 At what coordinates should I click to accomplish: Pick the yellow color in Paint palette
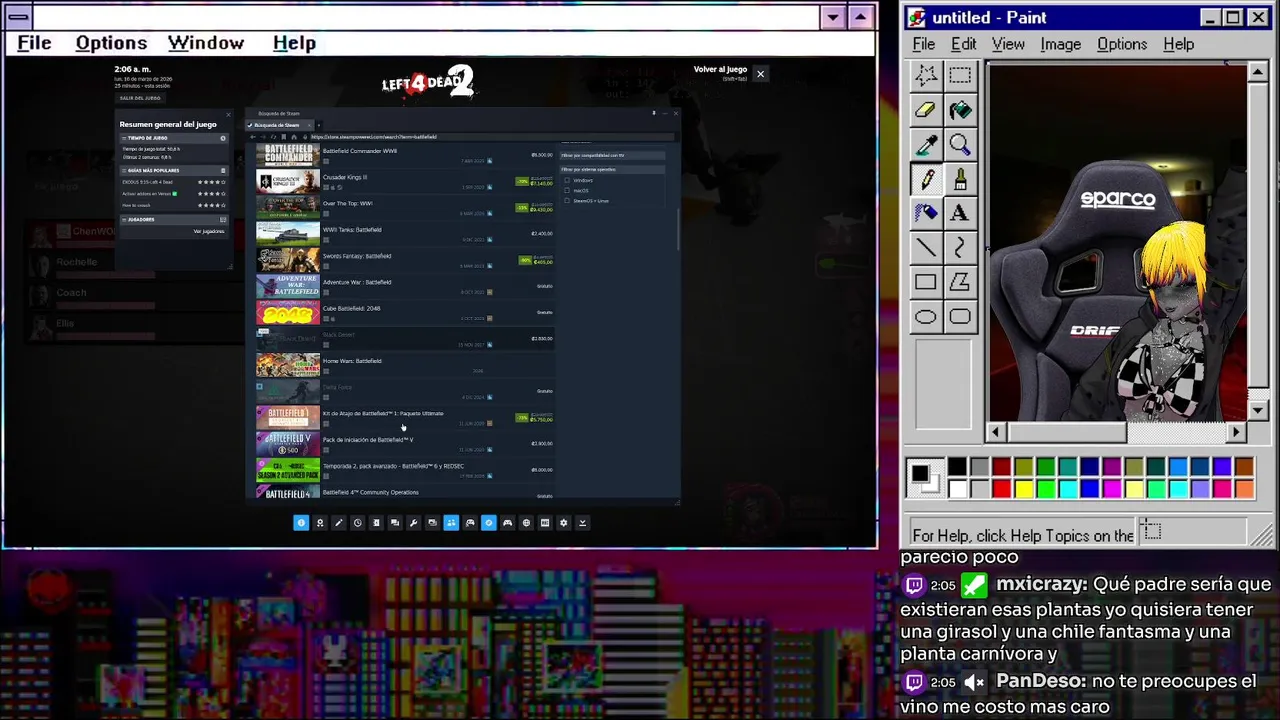tap(1023, 488)
